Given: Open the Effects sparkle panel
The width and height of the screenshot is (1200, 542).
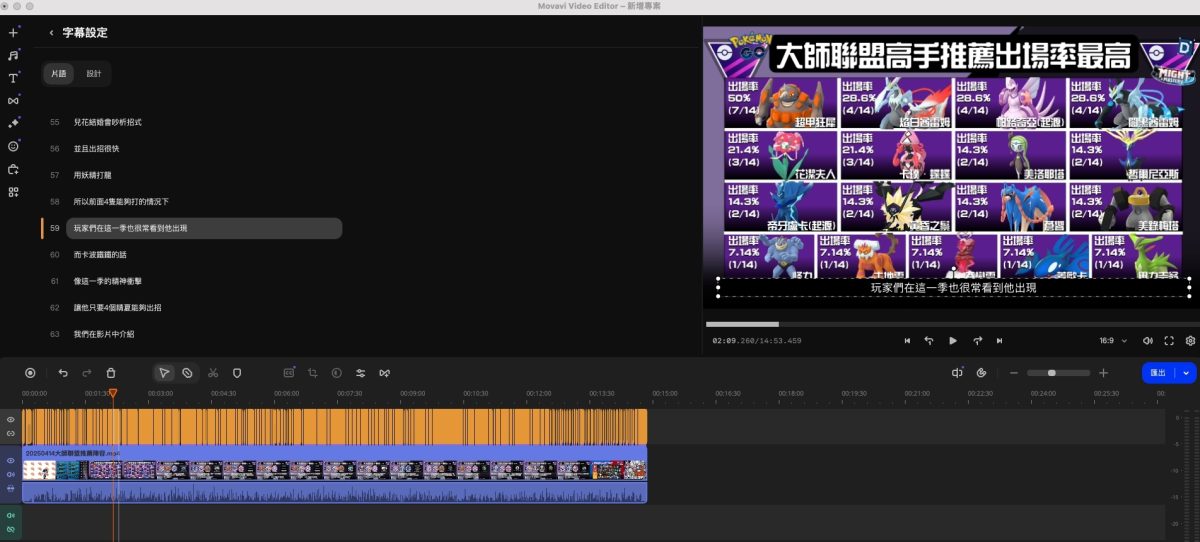Looking at the screenshot, I should pos(13,123).
